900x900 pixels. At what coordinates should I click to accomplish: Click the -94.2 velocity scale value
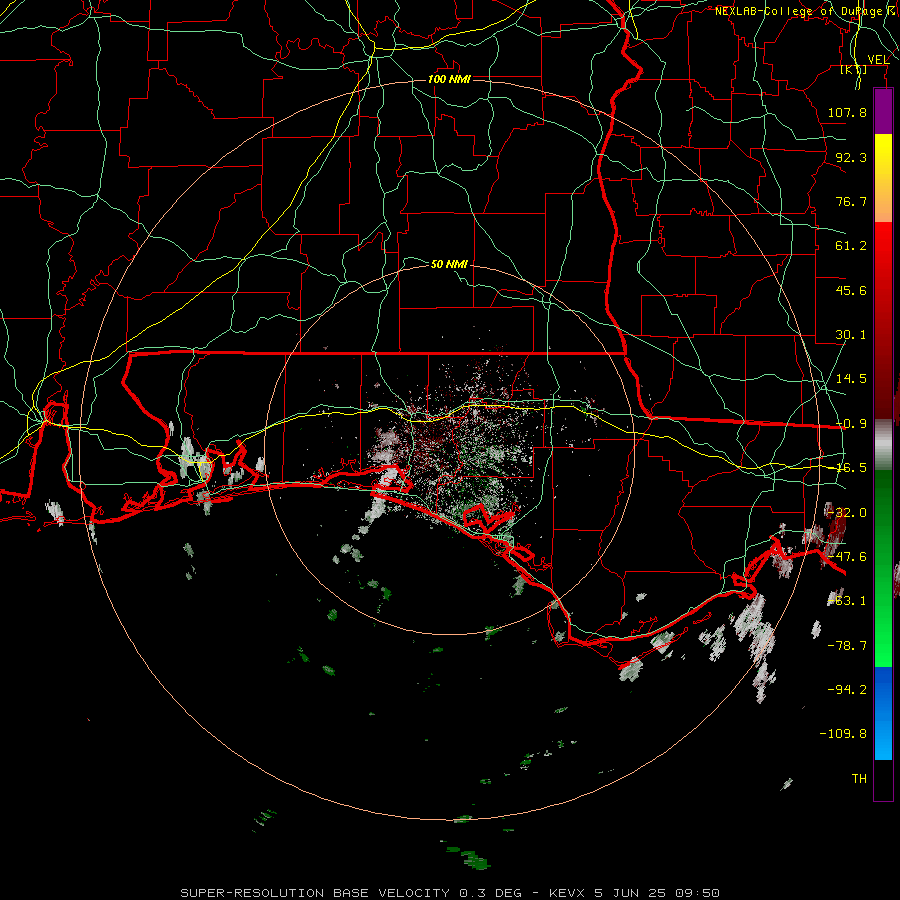tap(847, 690)
